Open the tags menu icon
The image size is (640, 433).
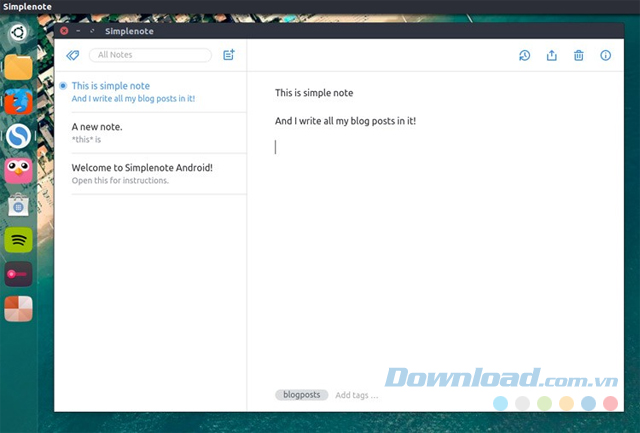pos(73,56)
